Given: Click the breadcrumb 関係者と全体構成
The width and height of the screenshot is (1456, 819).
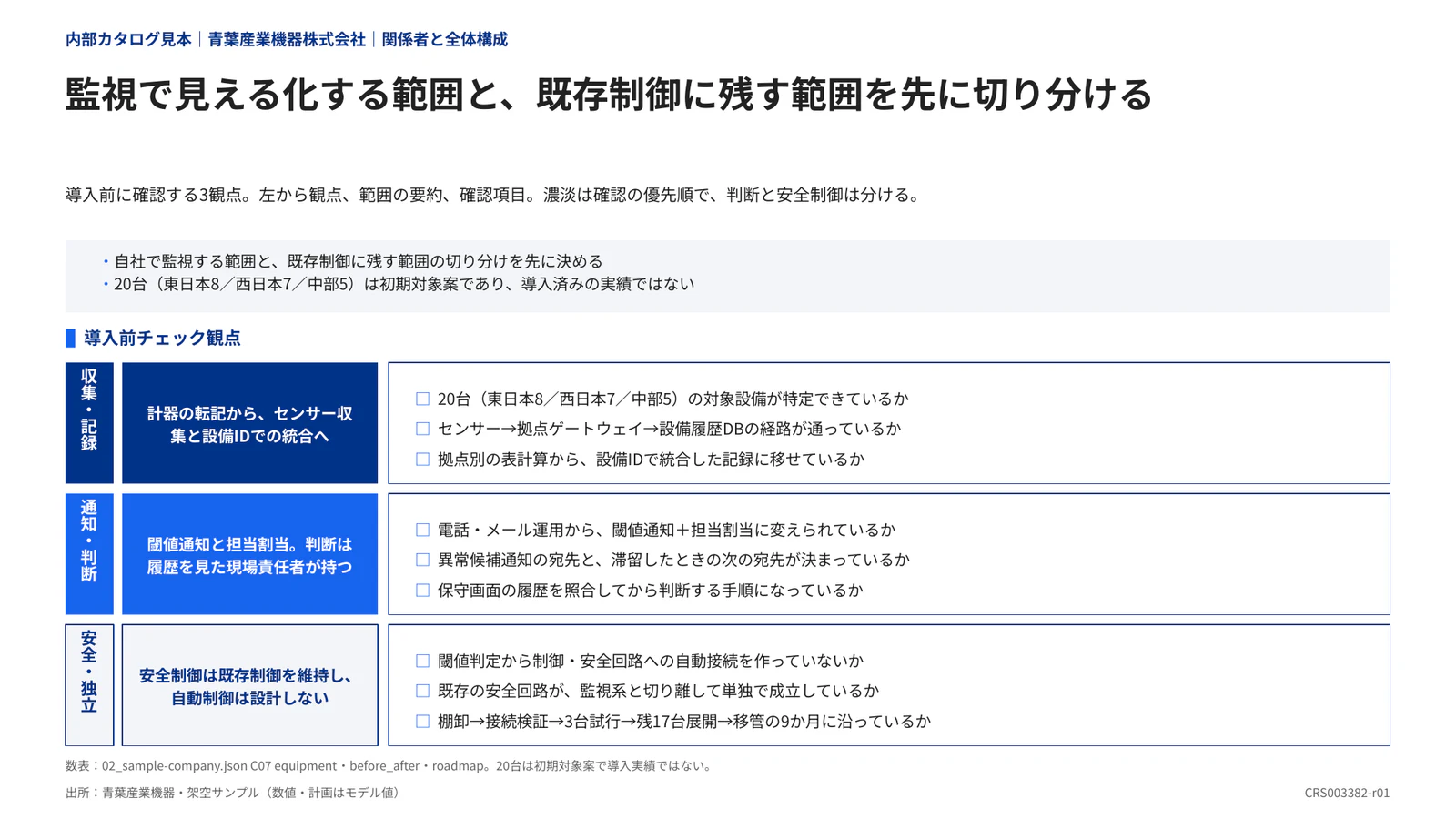Looking at the screenshot, I should click(x=445, y=39).
